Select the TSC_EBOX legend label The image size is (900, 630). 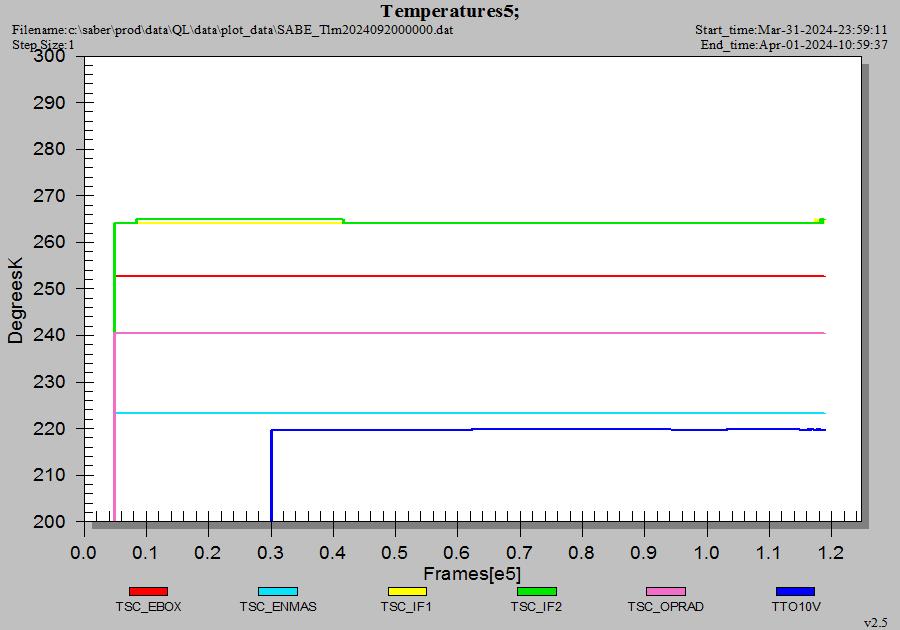tap(148, 606)
